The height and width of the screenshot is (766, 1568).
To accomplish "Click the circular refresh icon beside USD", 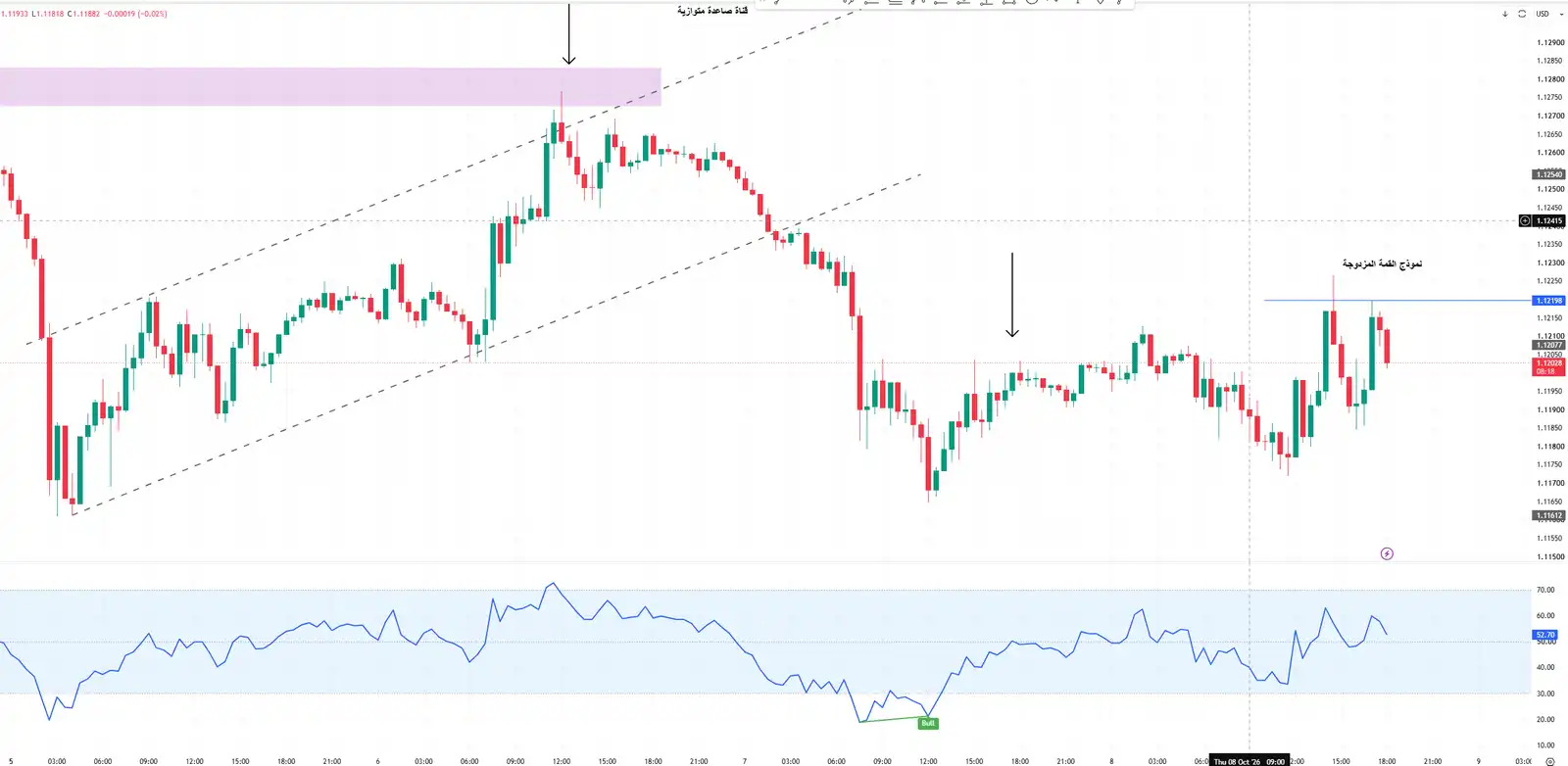I will (1522, 14).
